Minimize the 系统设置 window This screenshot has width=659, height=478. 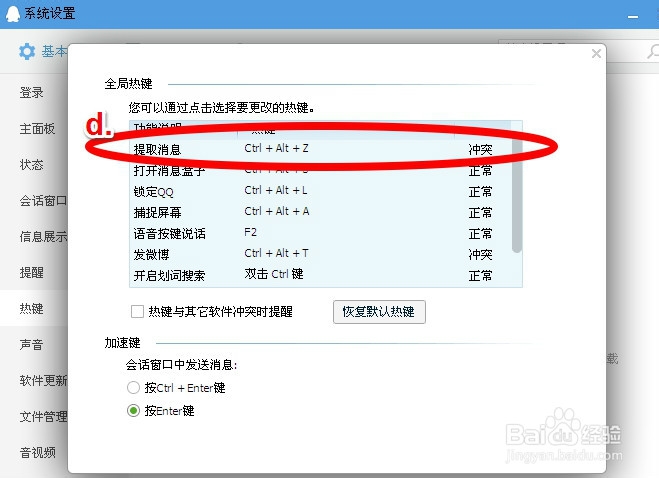[633, 17]
